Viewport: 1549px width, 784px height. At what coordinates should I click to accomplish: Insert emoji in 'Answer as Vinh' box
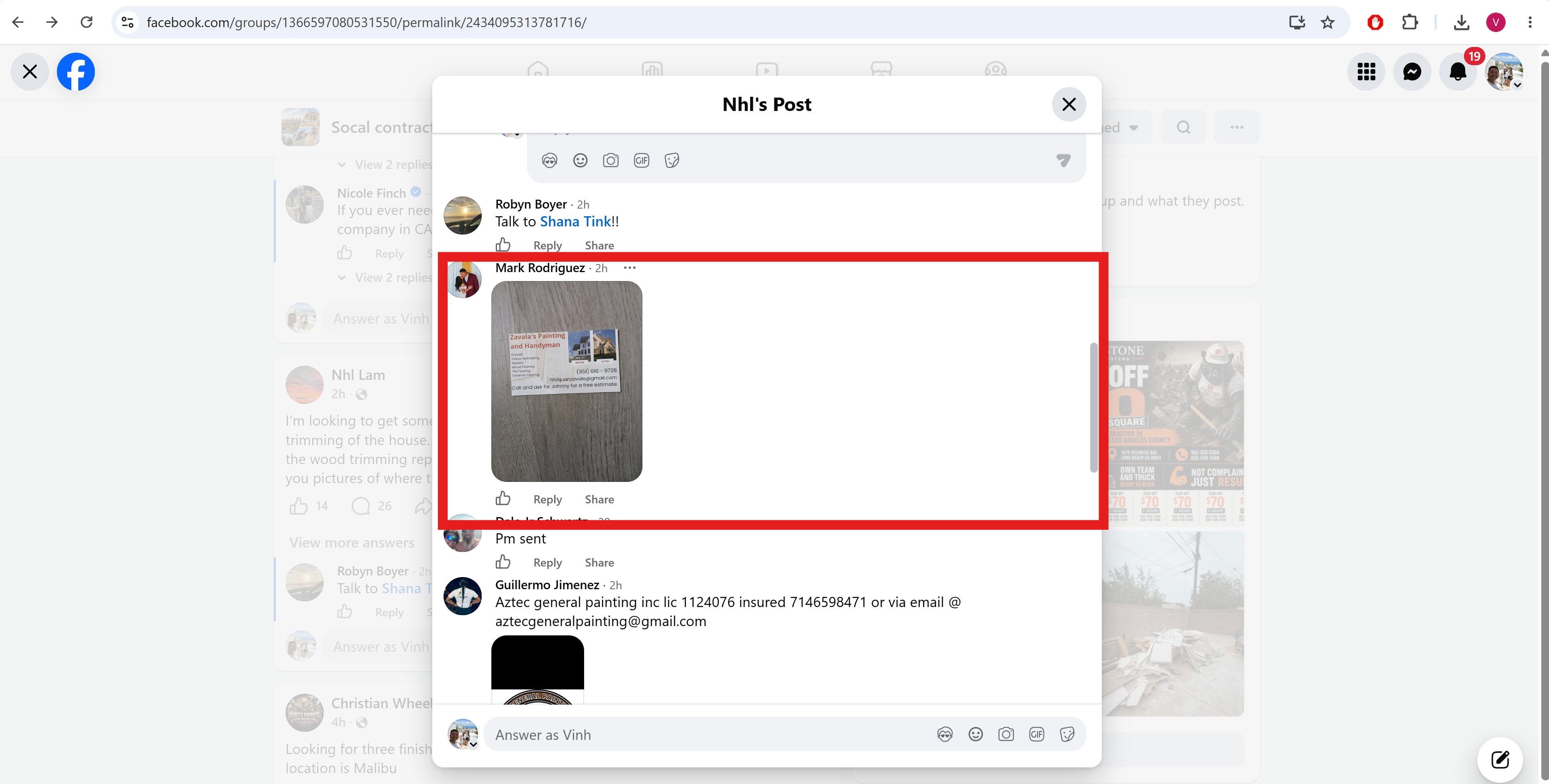(975, 734)
